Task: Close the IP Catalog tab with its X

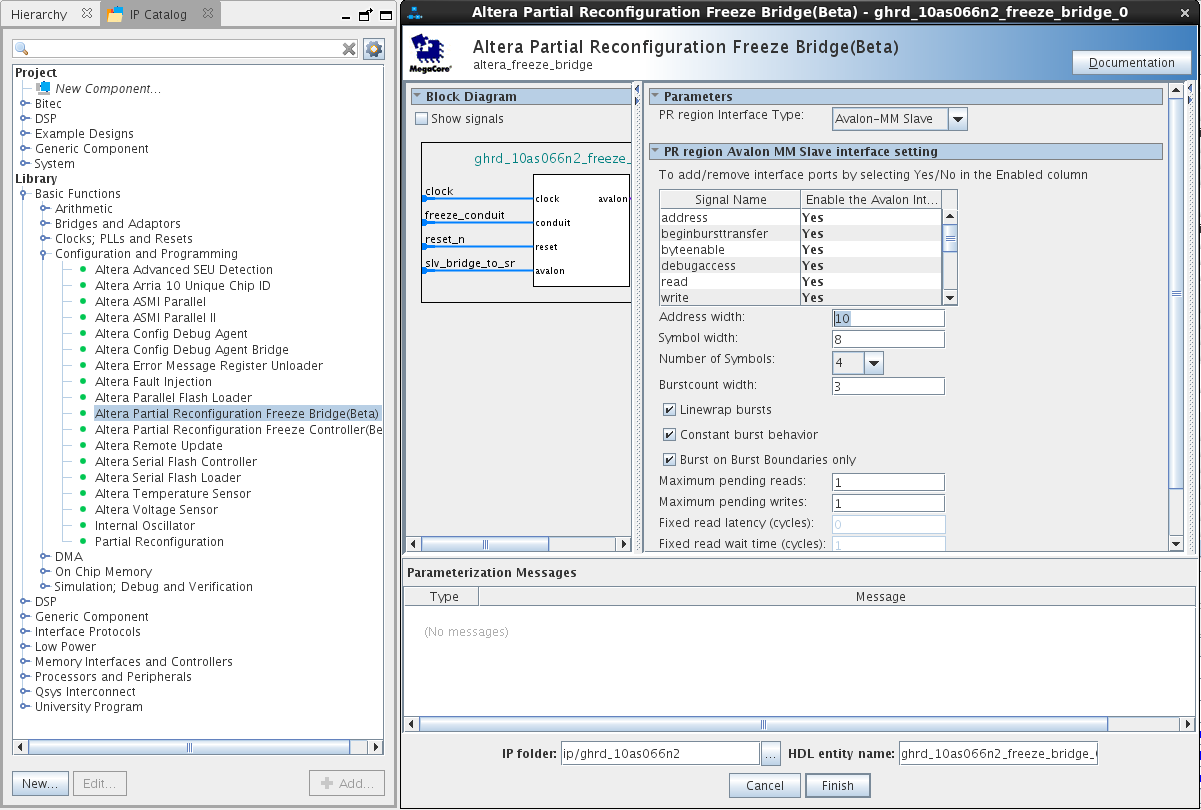Action: point(206,14)
